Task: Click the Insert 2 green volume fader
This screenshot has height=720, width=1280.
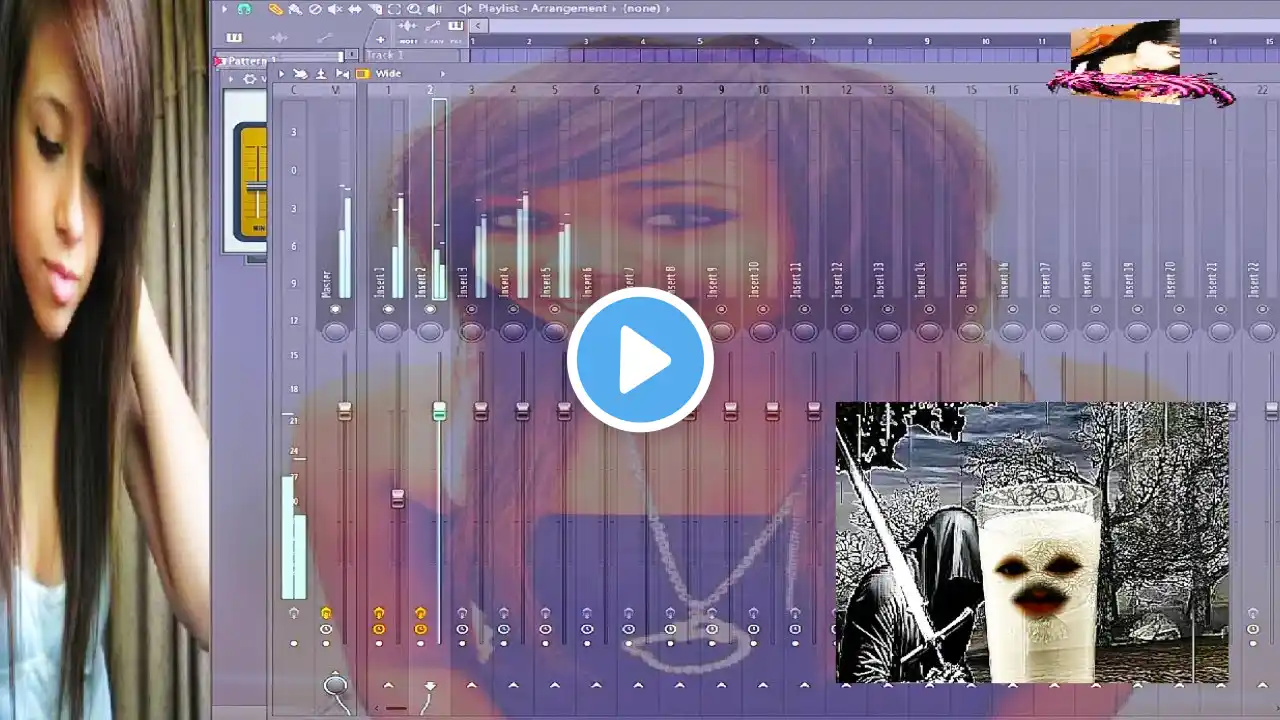Action: click(439, 411)
